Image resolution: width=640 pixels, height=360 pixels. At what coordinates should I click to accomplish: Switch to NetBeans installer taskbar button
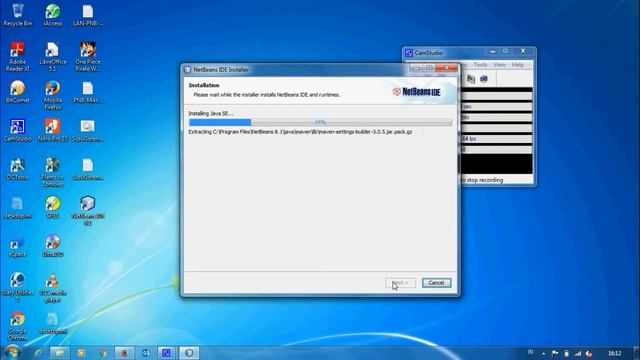pyautogui.click(x=189, y=353)
